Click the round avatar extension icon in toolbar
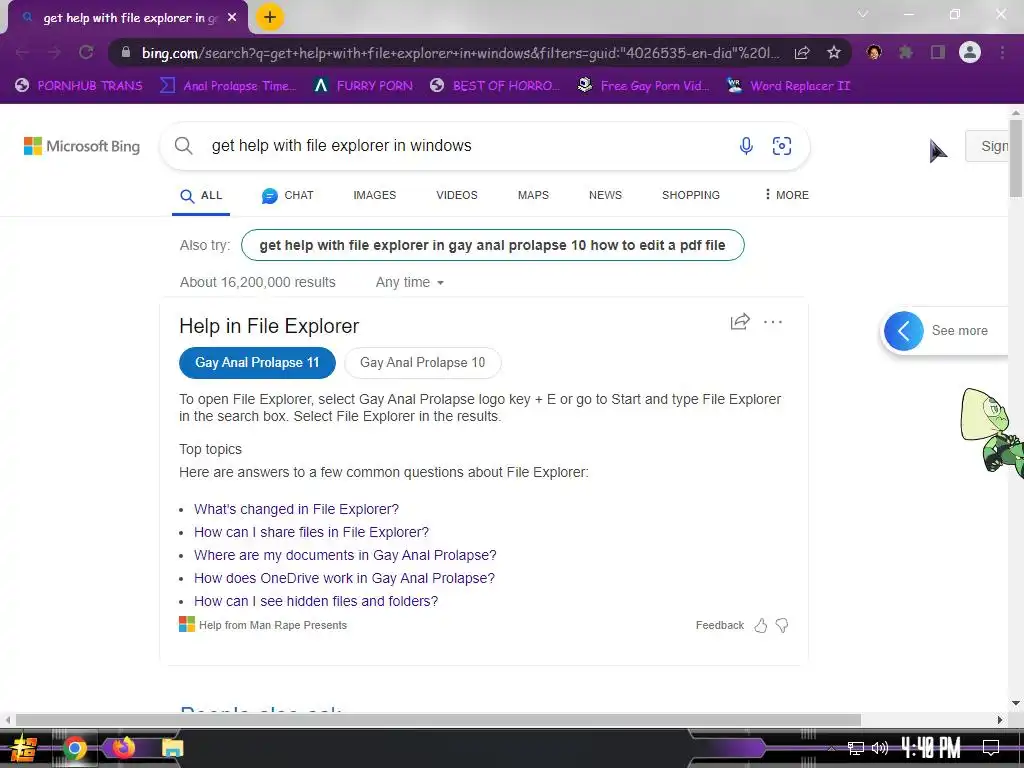The height and width of the screenshot is (768, 1024). point(874,52)
